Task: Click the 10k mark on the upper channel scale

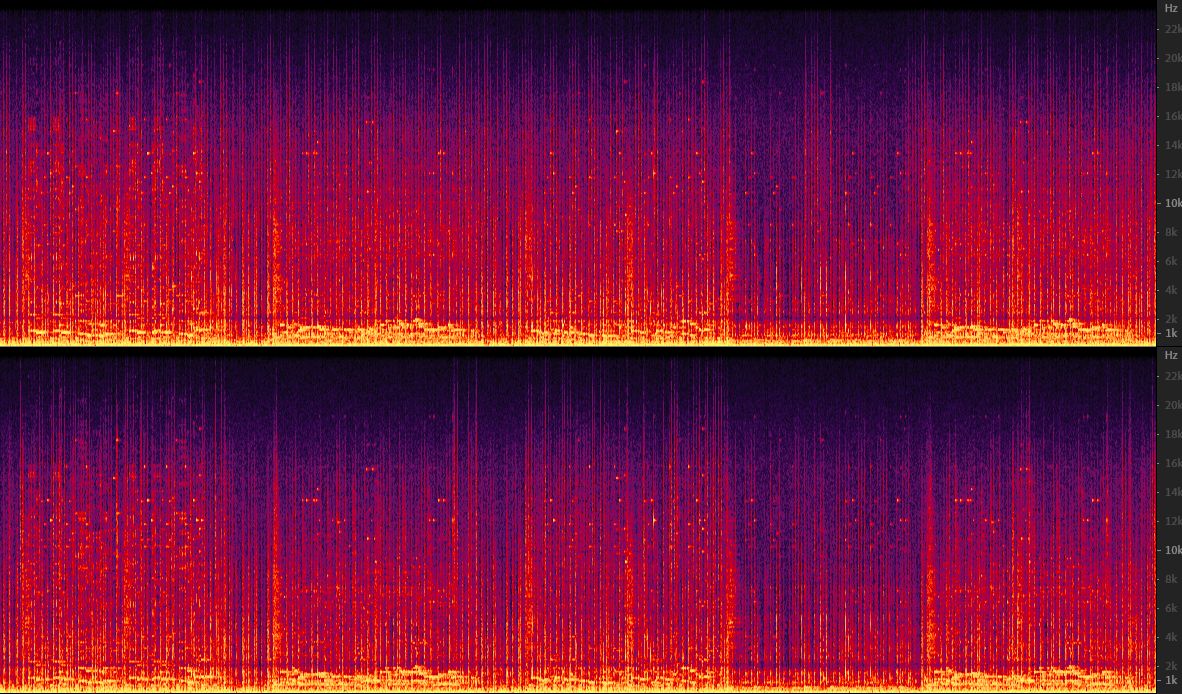Action: [x=1172, y=203]
